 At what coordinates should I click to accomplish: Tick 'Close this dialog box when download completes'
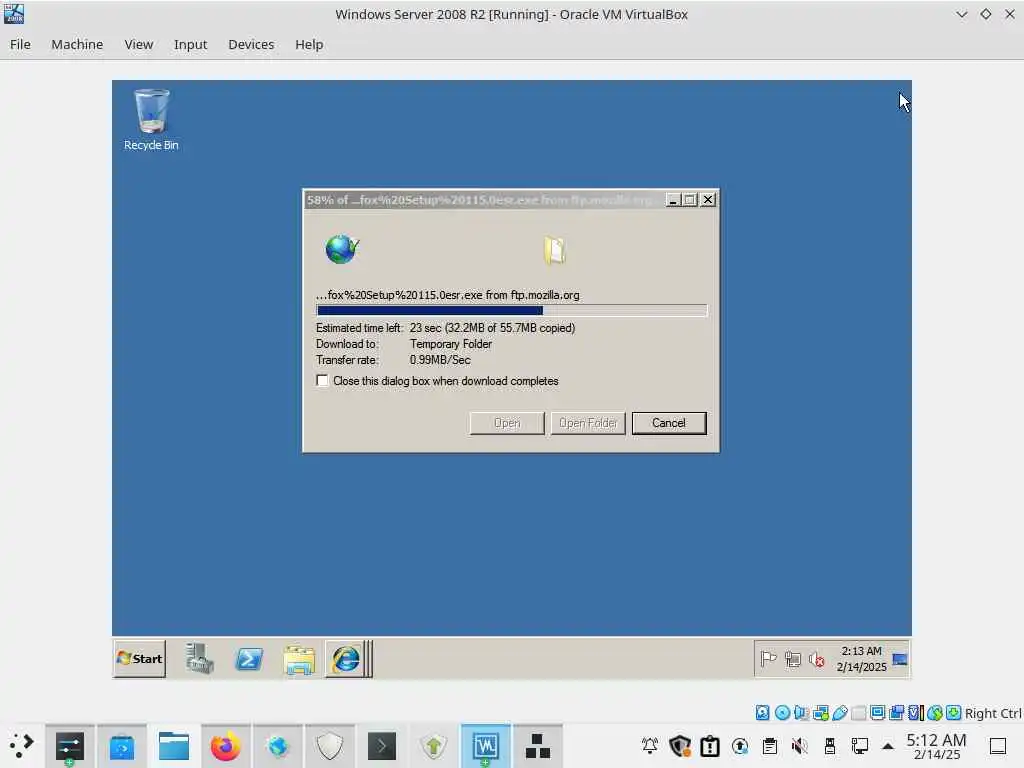coord(322,380)
